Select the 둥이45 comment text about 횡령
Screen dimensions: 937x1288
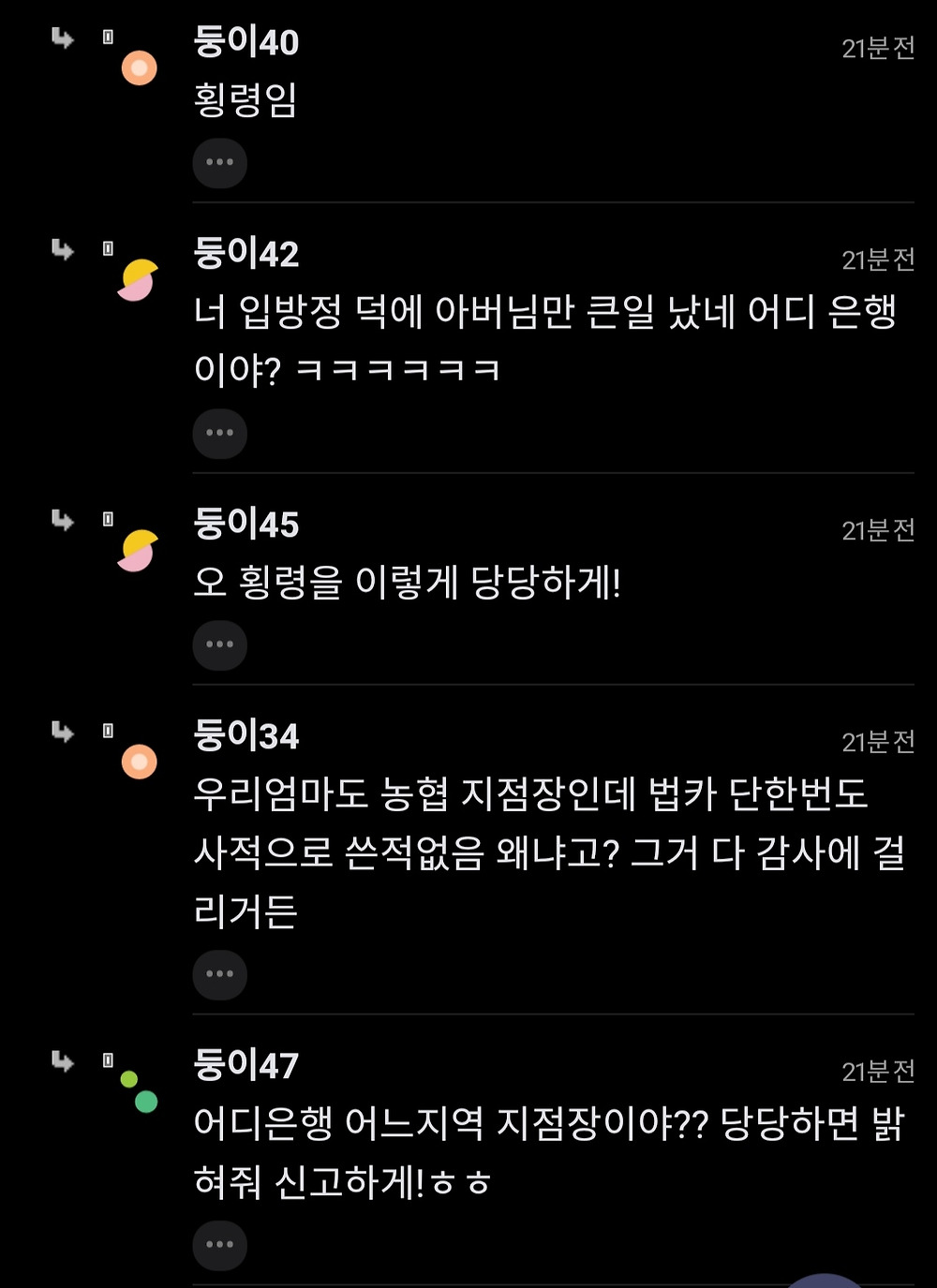408,583
